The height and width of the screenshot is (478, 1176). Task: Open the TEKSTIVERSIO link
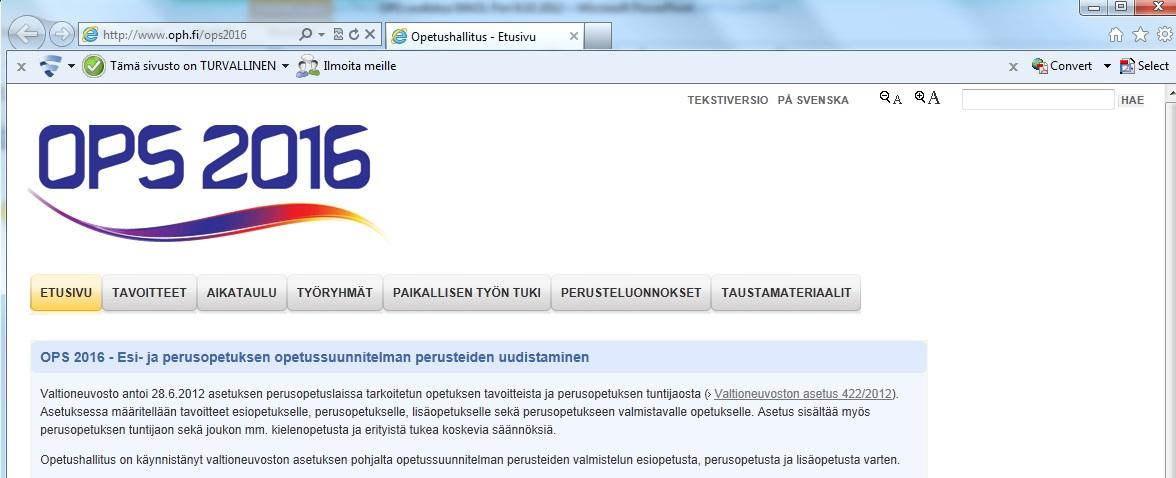(x=728, y=100)
